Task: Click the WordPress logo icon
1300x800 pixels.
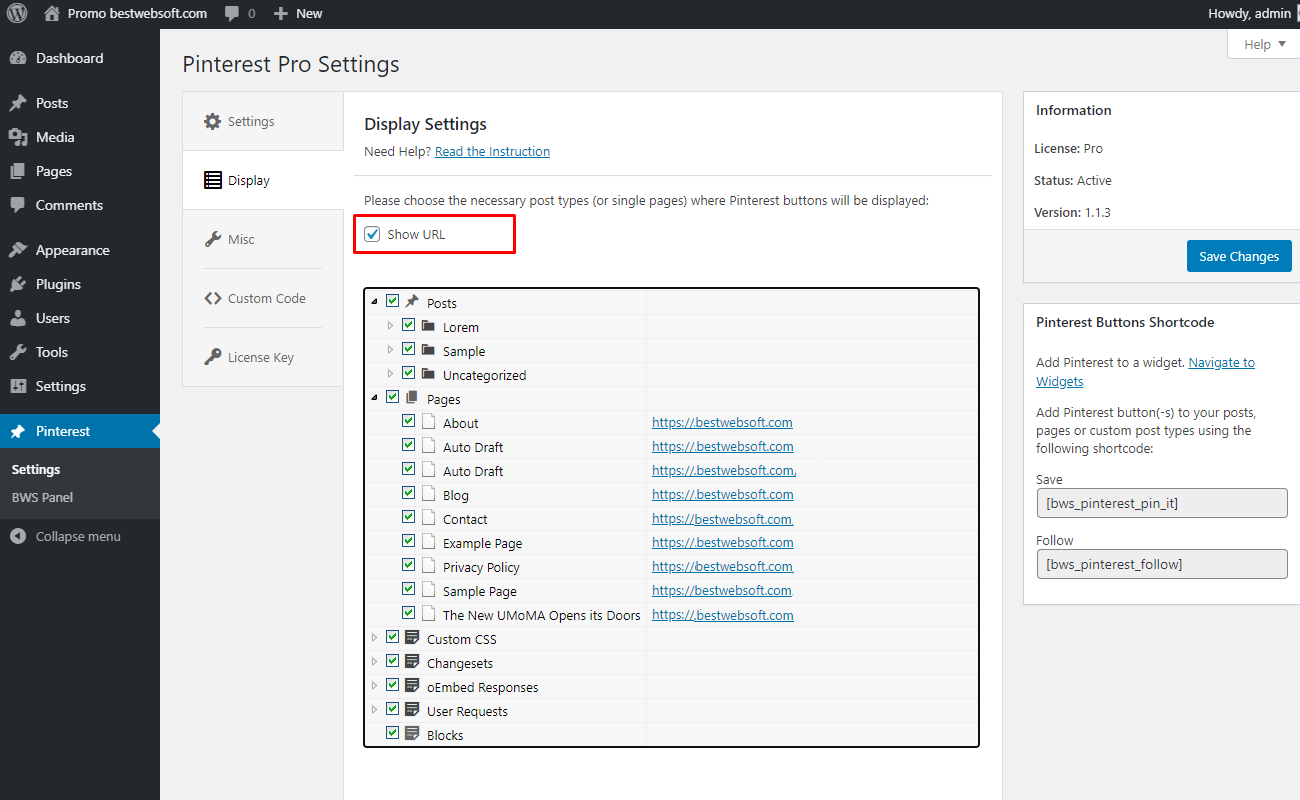Action: 17,14
